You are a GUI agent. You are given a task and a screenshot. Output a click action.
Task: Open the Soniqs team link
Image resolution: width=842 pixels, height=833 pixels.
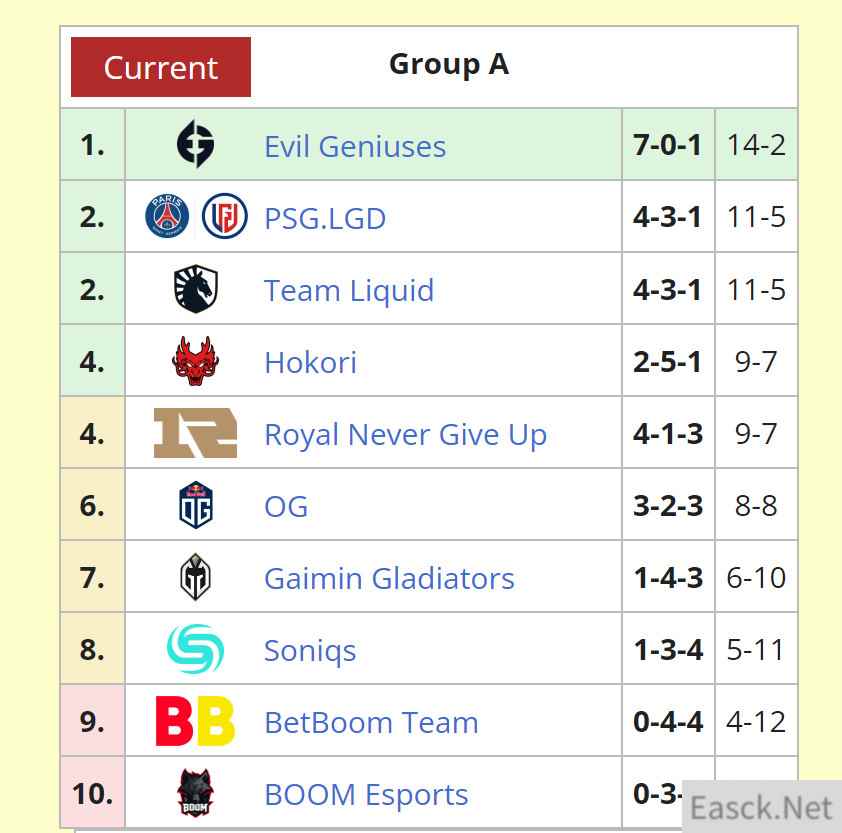pos(310,651)
